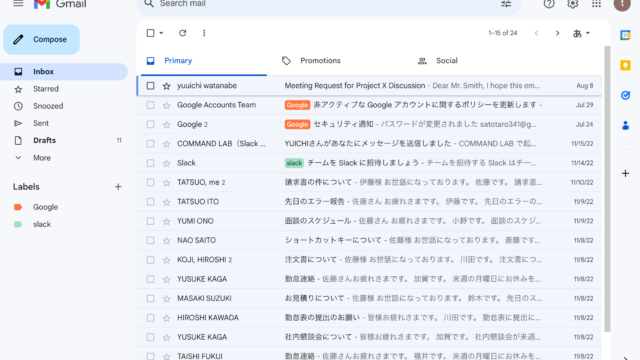
Task: Select the MASAKI SUZUKI email checkbox
Action: click(x=150, y=298)
